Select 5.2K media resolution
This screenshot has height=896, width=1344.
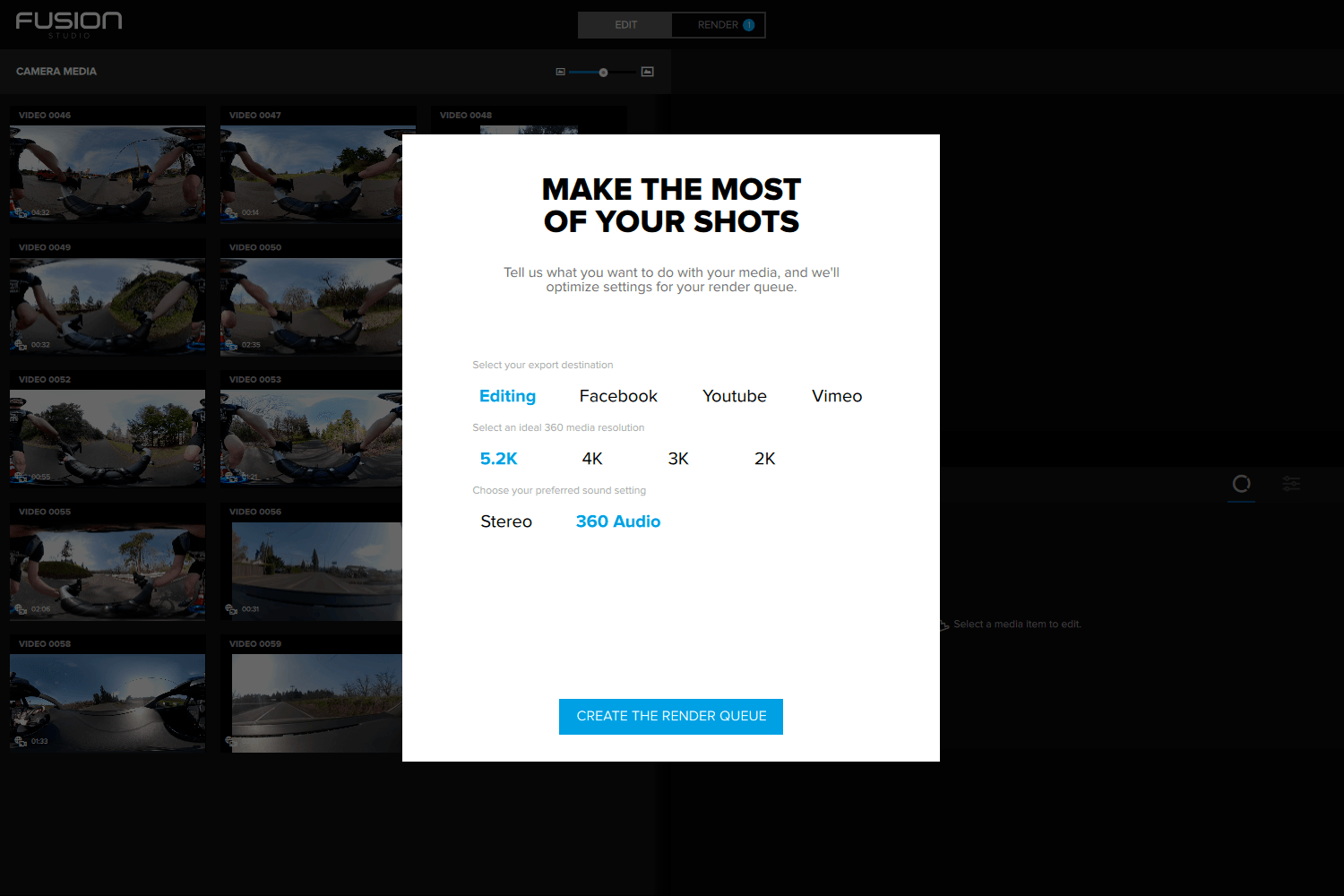click(499, 459)
